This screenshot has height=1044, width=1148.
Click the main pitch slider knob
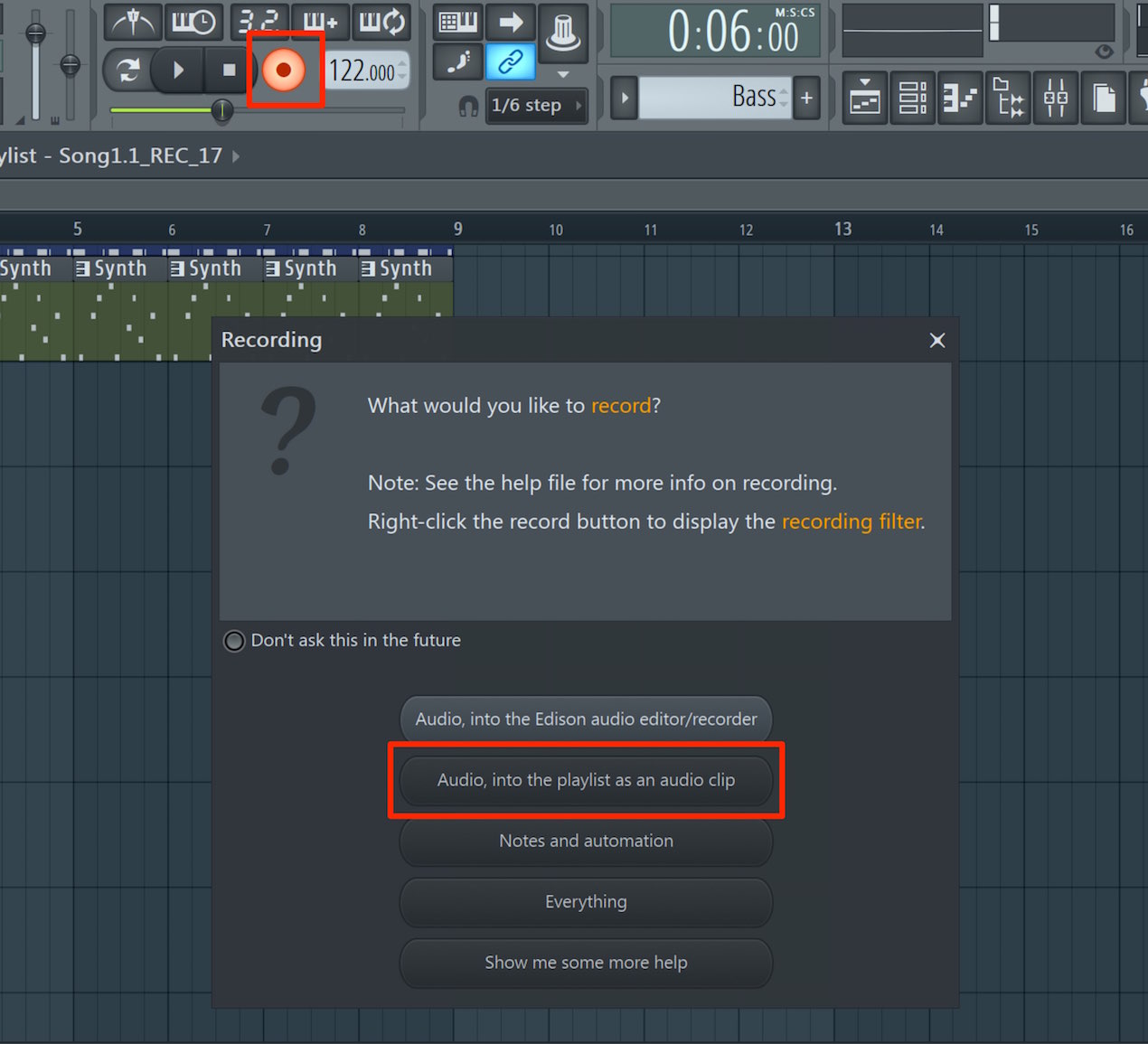[70, 64]
